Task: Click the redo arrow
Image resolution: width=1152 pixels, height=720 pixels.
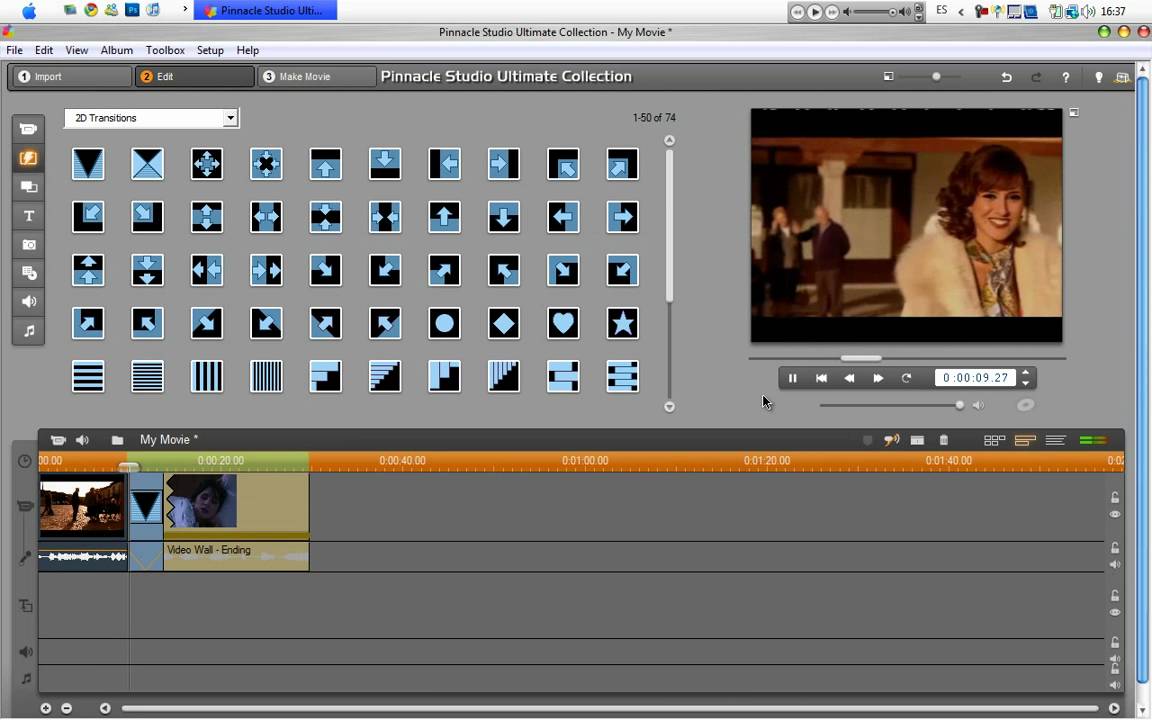Action: pos(1036,77)
